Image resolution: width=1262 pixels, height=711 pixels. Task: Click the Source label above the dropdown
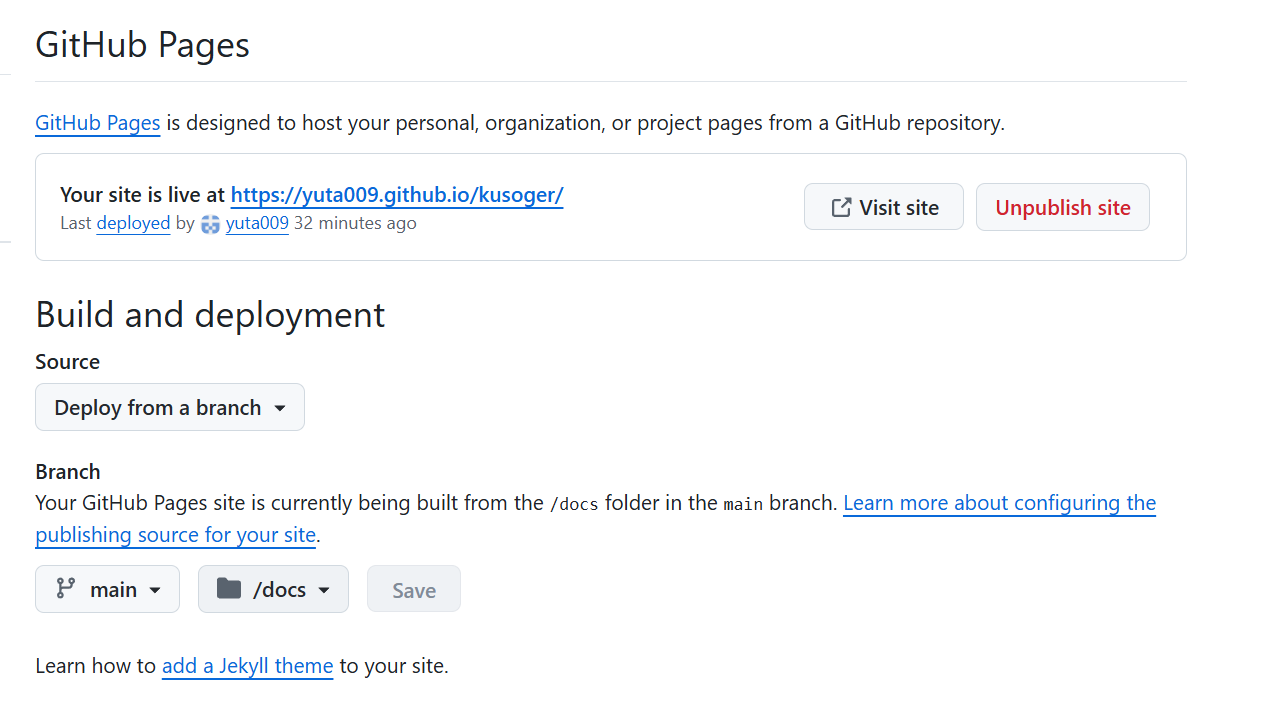pyautogui.click(x=67, y=362)
